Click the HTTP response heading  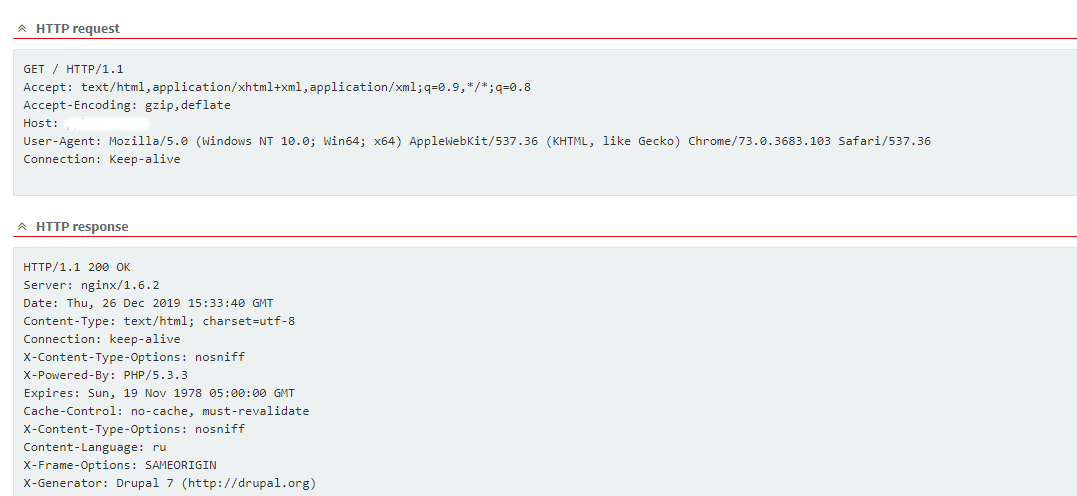(x=82, y=227)
